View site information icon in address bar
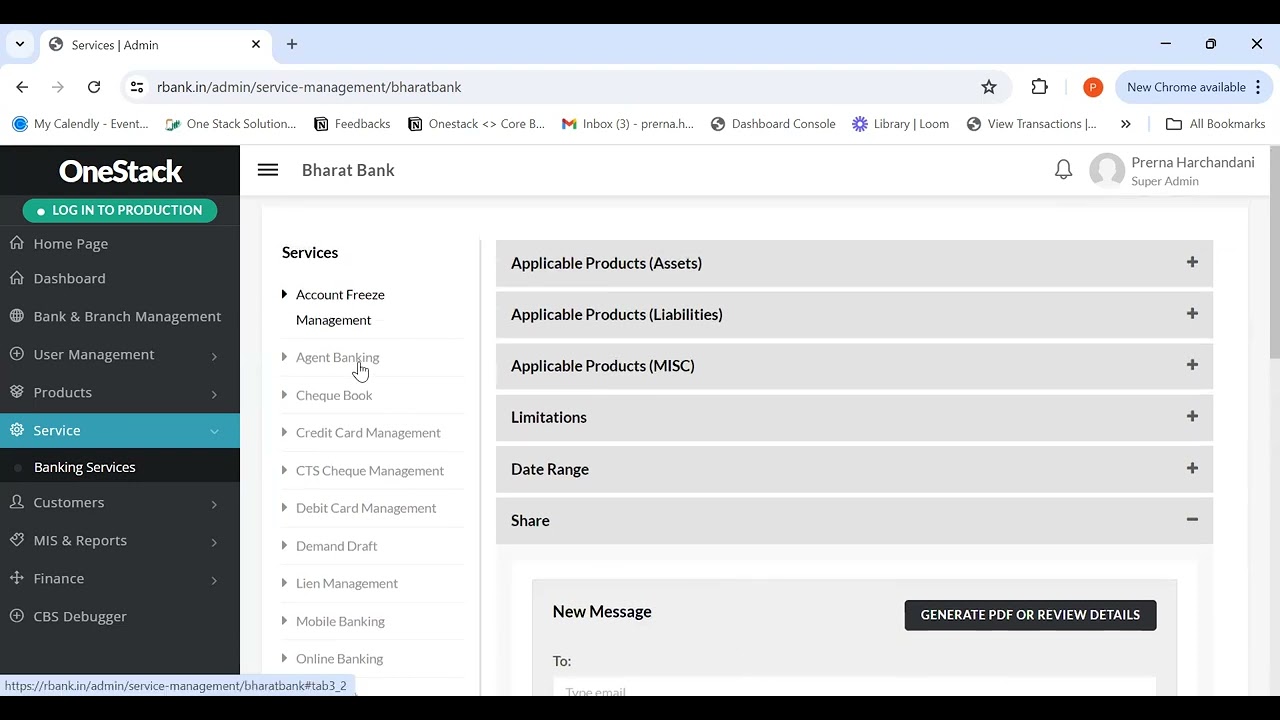Screen dimensions: 1280x720 (137, 87)
